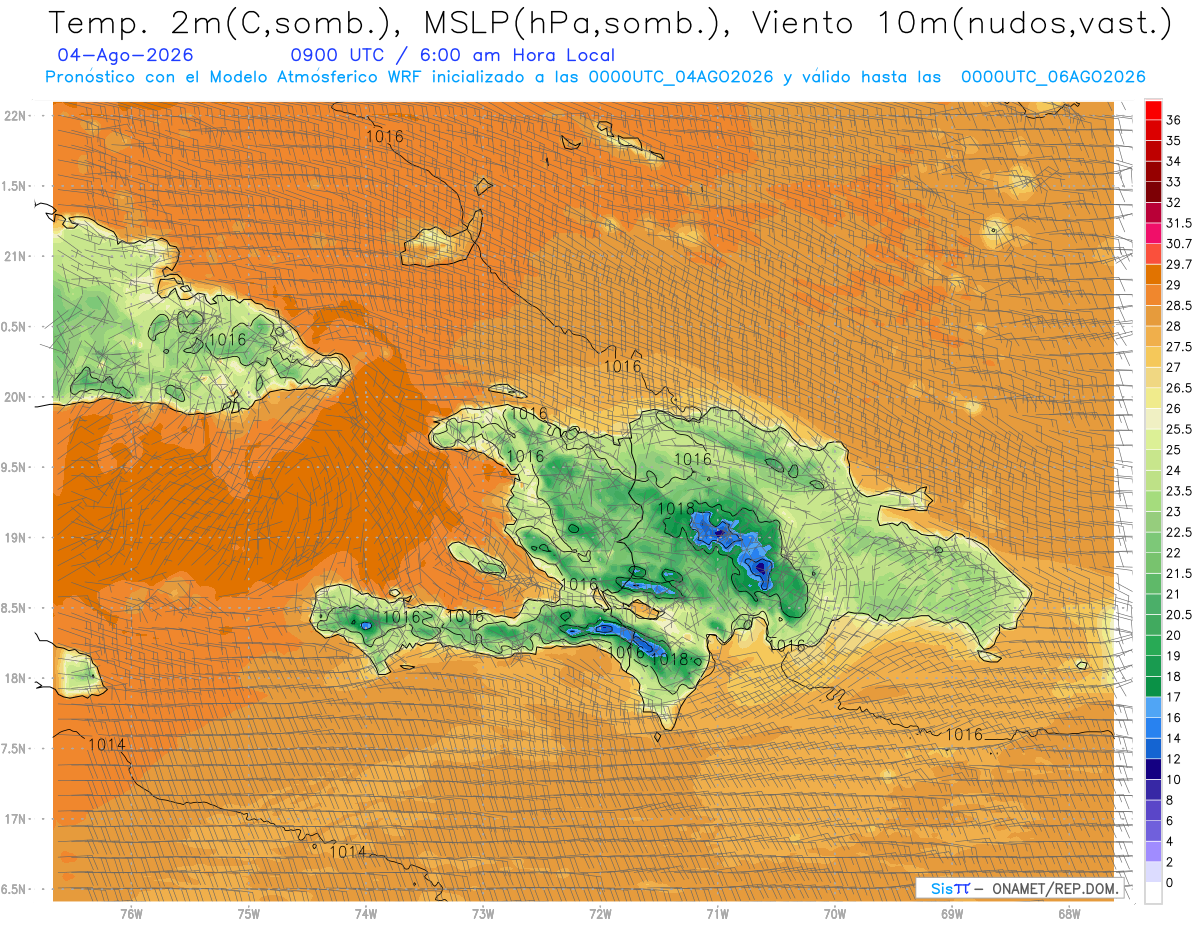Click the dark navy legend swatch between 10 and 12
Screen dimensions: 1200x927
pyautogui.click(x=1153, y=768)
